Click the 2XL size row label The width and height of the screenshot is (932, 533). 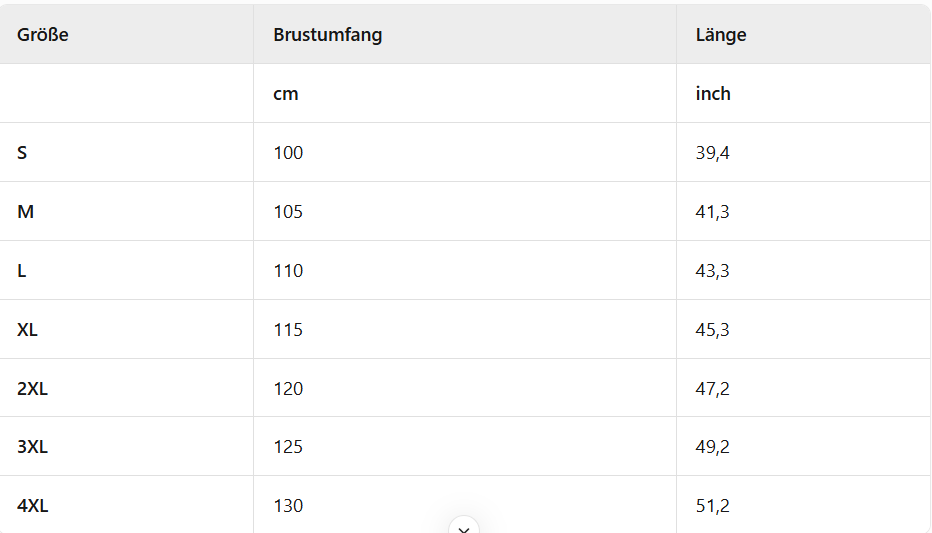[32, 389]
